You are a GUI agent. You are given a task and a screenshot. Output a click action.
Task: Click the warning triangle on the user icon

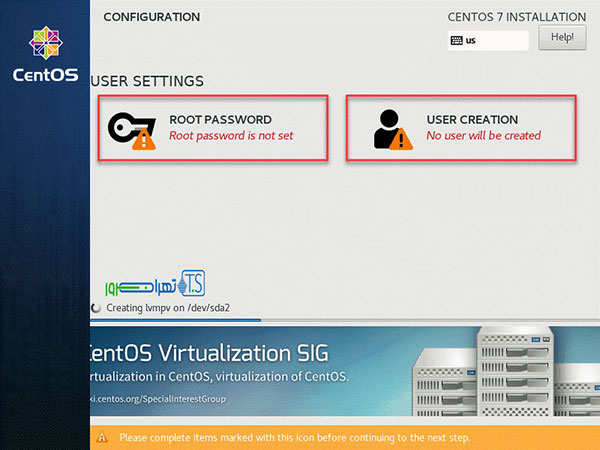pyautogui.click(x=404, y=141)
